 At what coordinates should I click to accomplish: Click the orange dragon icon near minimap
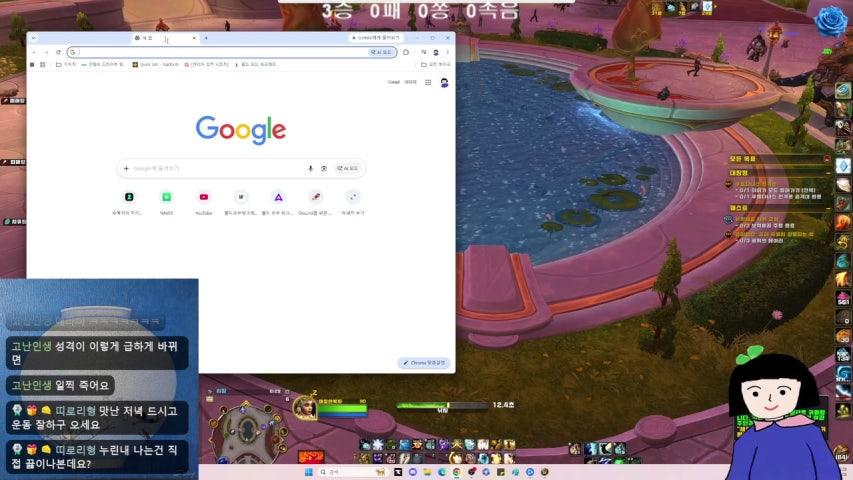pyautogui.click(x=311, y=457)
